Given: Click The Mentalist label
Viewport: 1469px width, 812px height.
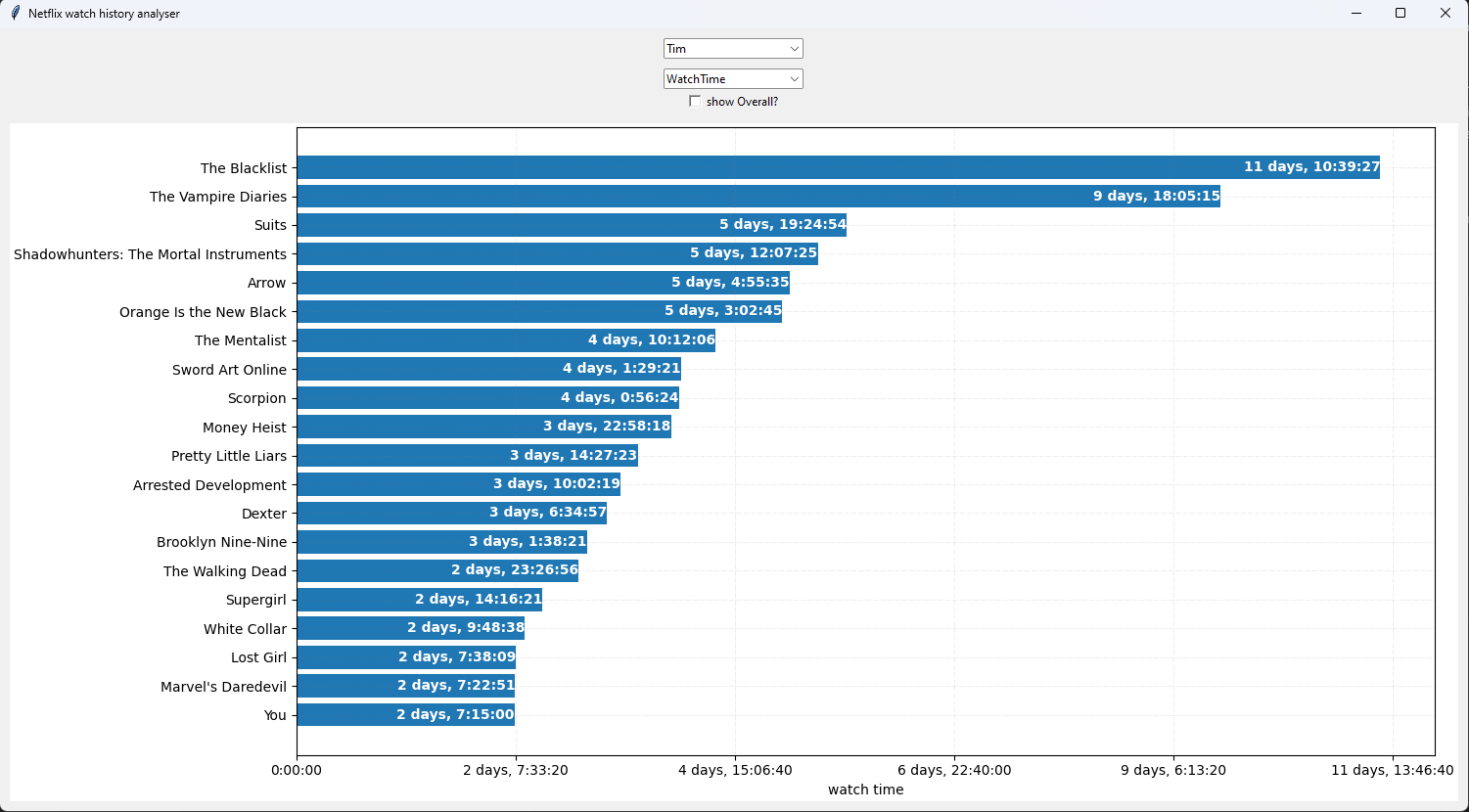Looking at the screenshot, I should [x=241, y=340].
